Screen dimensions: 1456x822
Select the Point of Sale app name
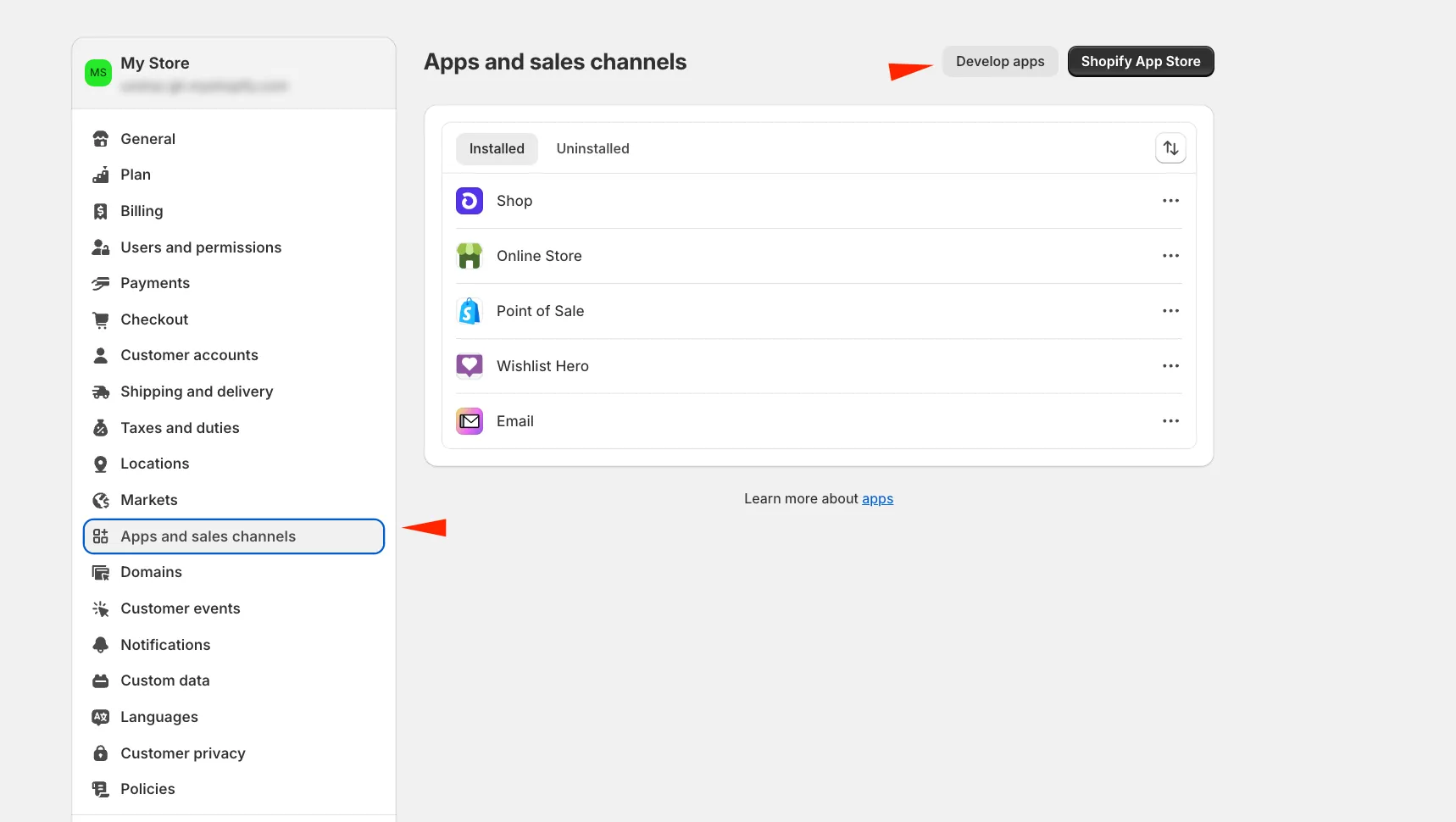coord(540,311)
